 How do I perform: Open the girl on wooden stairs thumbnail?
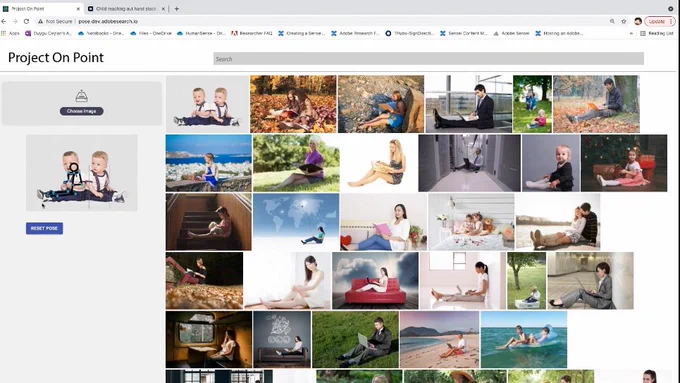pyautogui.click(x=209, y=222)
